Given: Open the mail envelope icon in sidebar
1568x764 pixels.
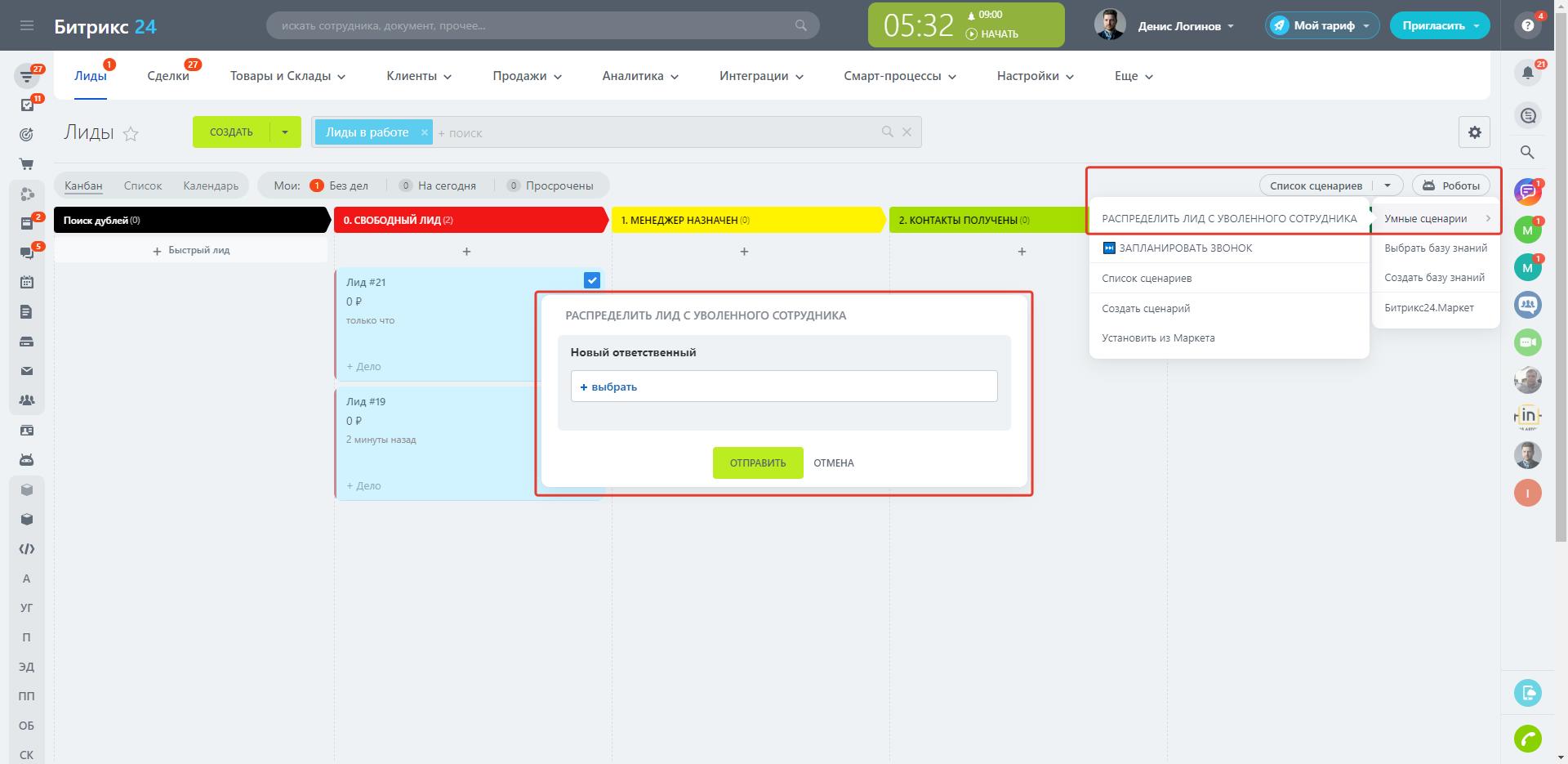Looking at the screenshot, I should coord(26,371).
